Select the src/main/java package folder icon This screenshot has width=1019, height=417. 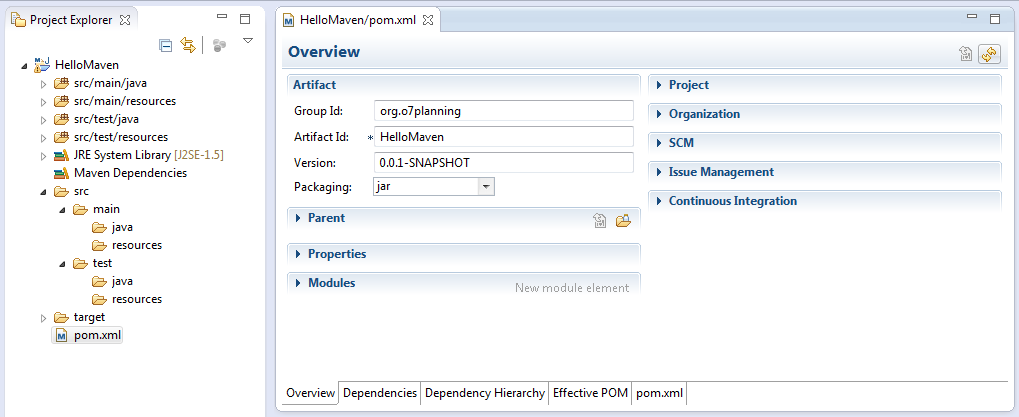(61, 83)
